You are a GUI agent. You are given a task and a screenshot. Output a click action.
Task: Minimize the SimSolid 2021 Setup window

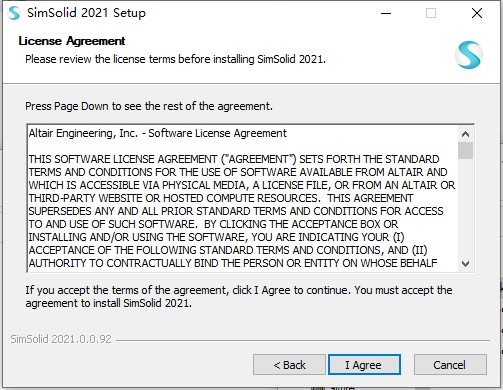[x=386, y=13]
